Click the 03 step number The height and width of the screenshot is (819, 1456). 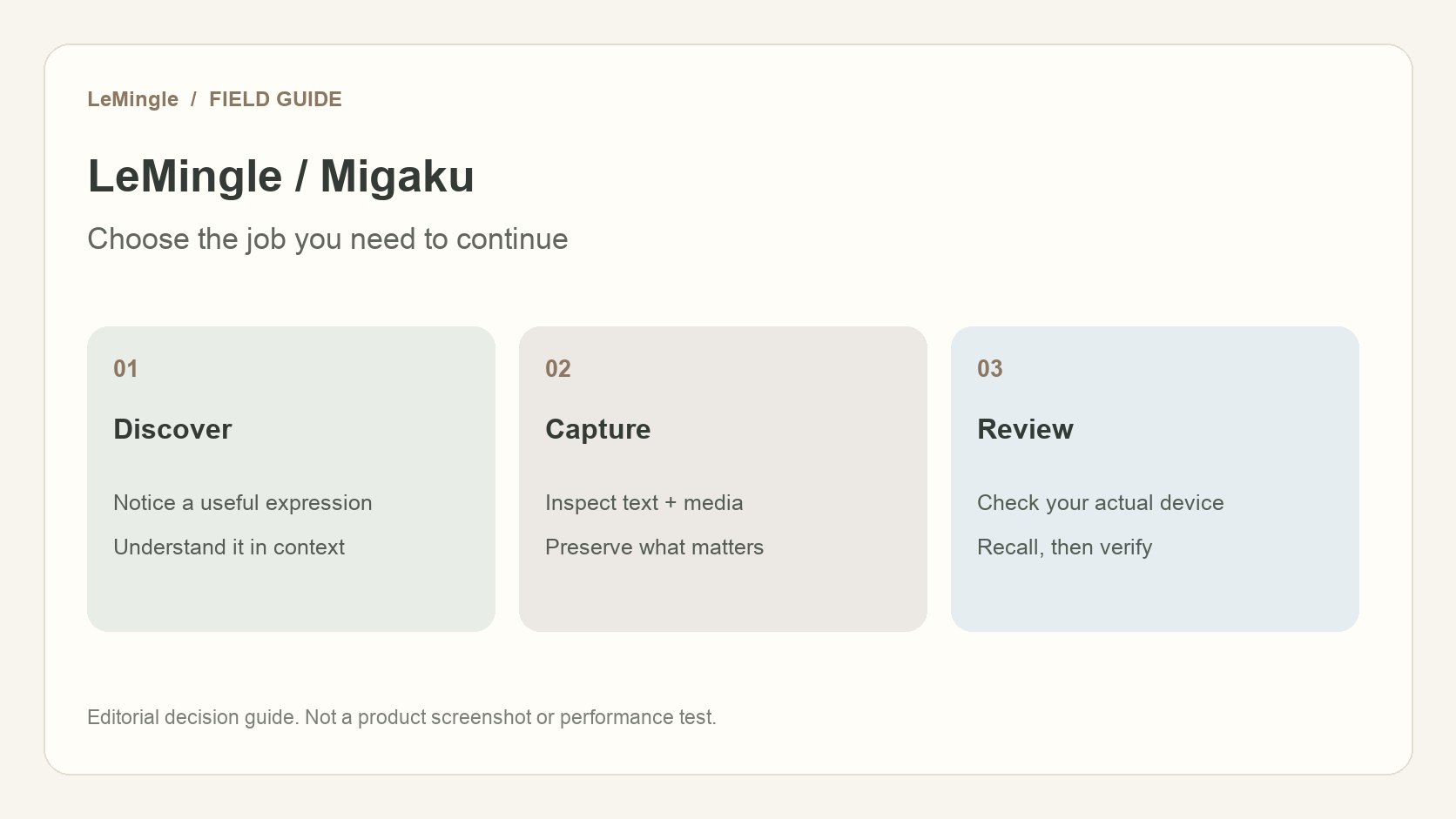point(990,369)
